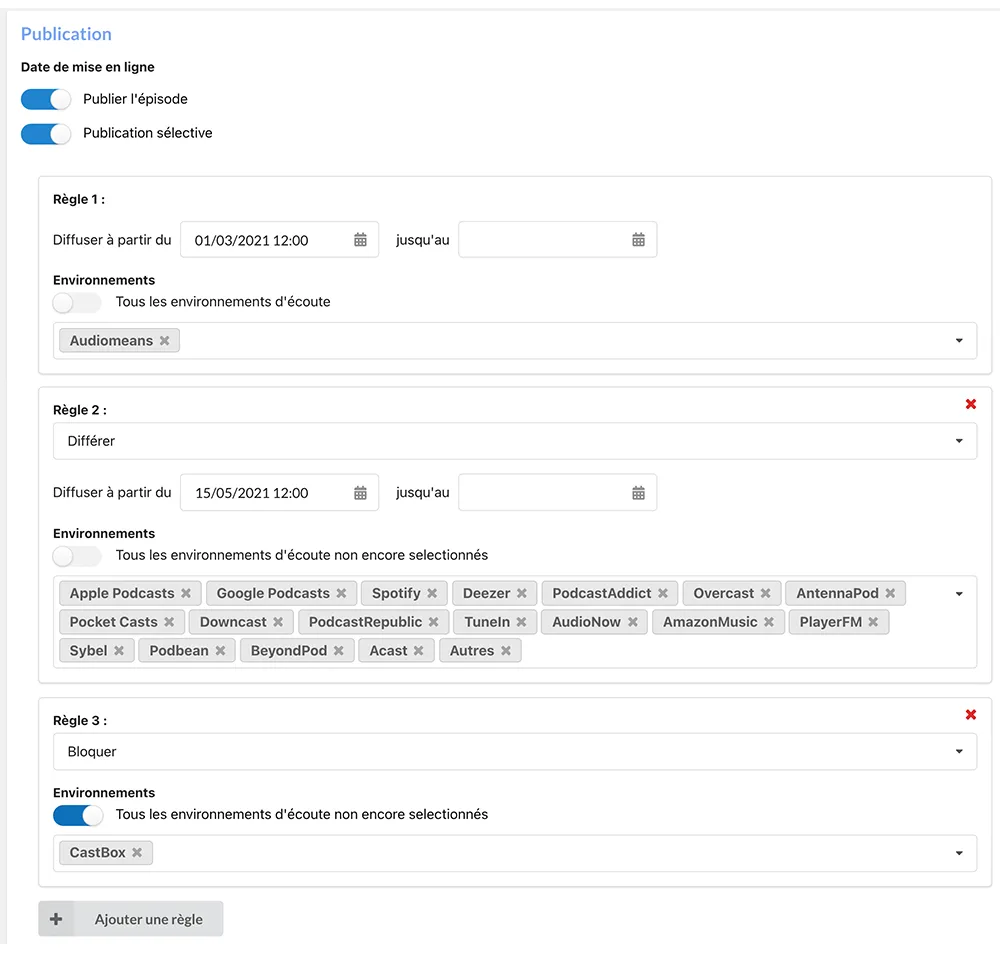Open the Différer action dropdown

pos(514,441)
